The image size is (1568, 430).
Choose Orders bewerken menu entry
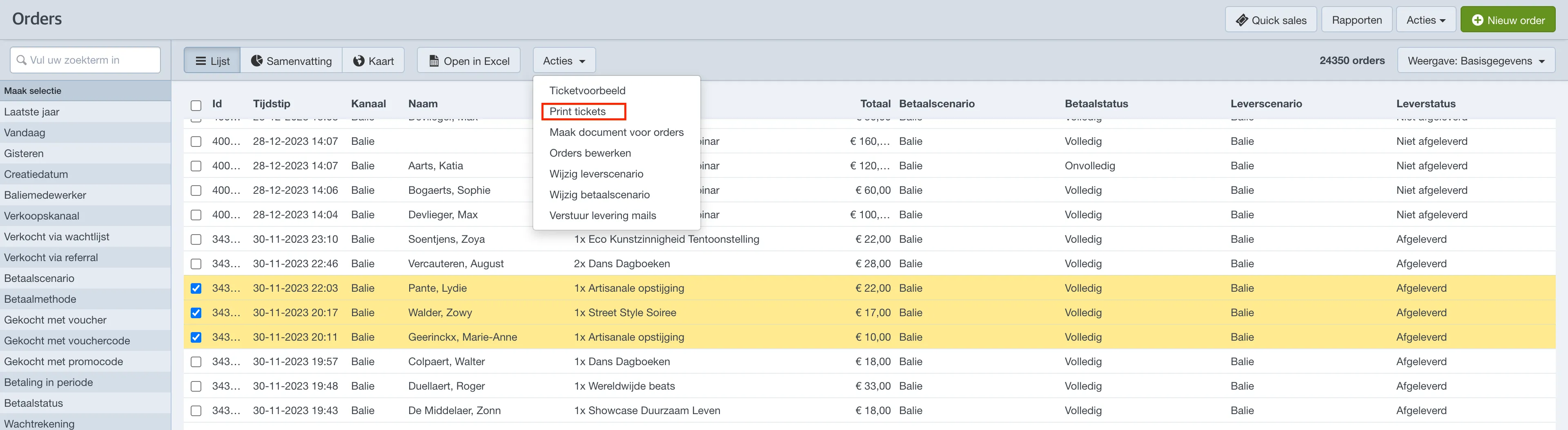[590, 153]
